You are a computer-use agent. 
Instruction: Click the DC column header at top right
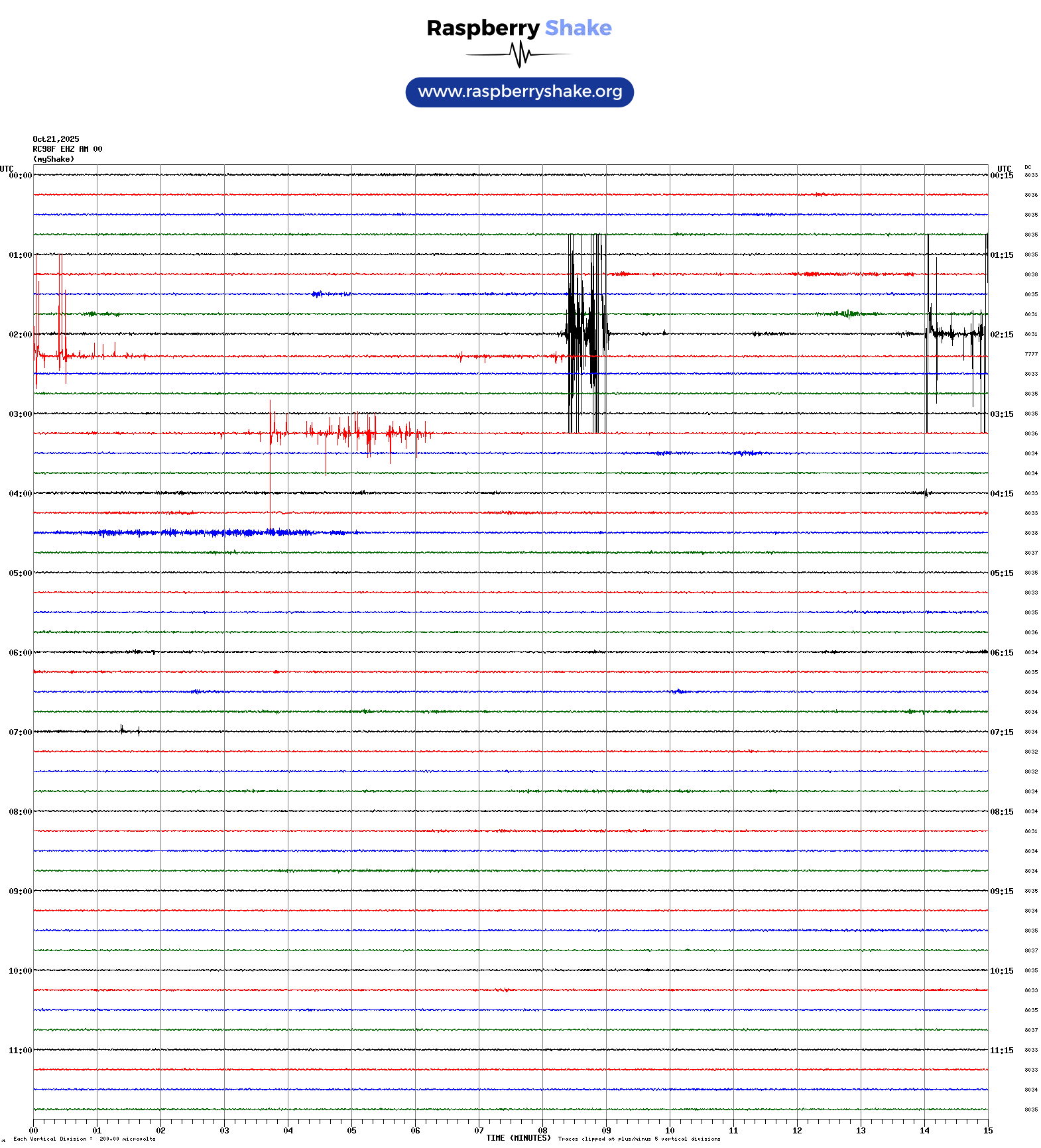pyautogui.click(x=1028, y=168)
